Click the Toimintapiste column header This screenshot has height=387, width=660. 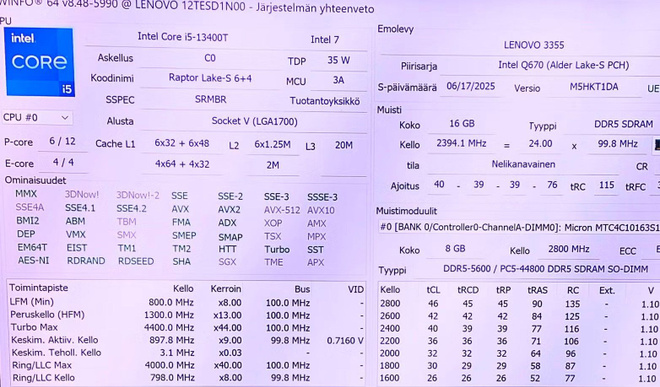pyautogui.click(x=39, y=288)
